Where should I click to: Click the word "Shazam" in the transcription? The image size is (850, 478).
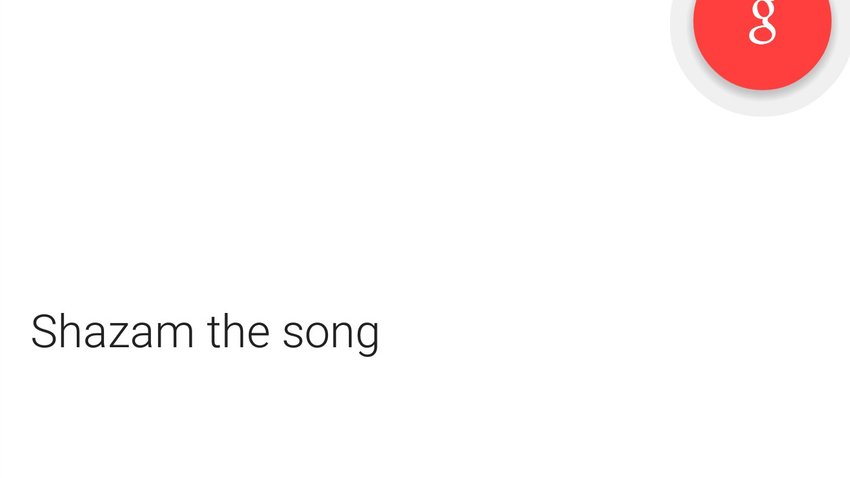[x=112, y=332]
